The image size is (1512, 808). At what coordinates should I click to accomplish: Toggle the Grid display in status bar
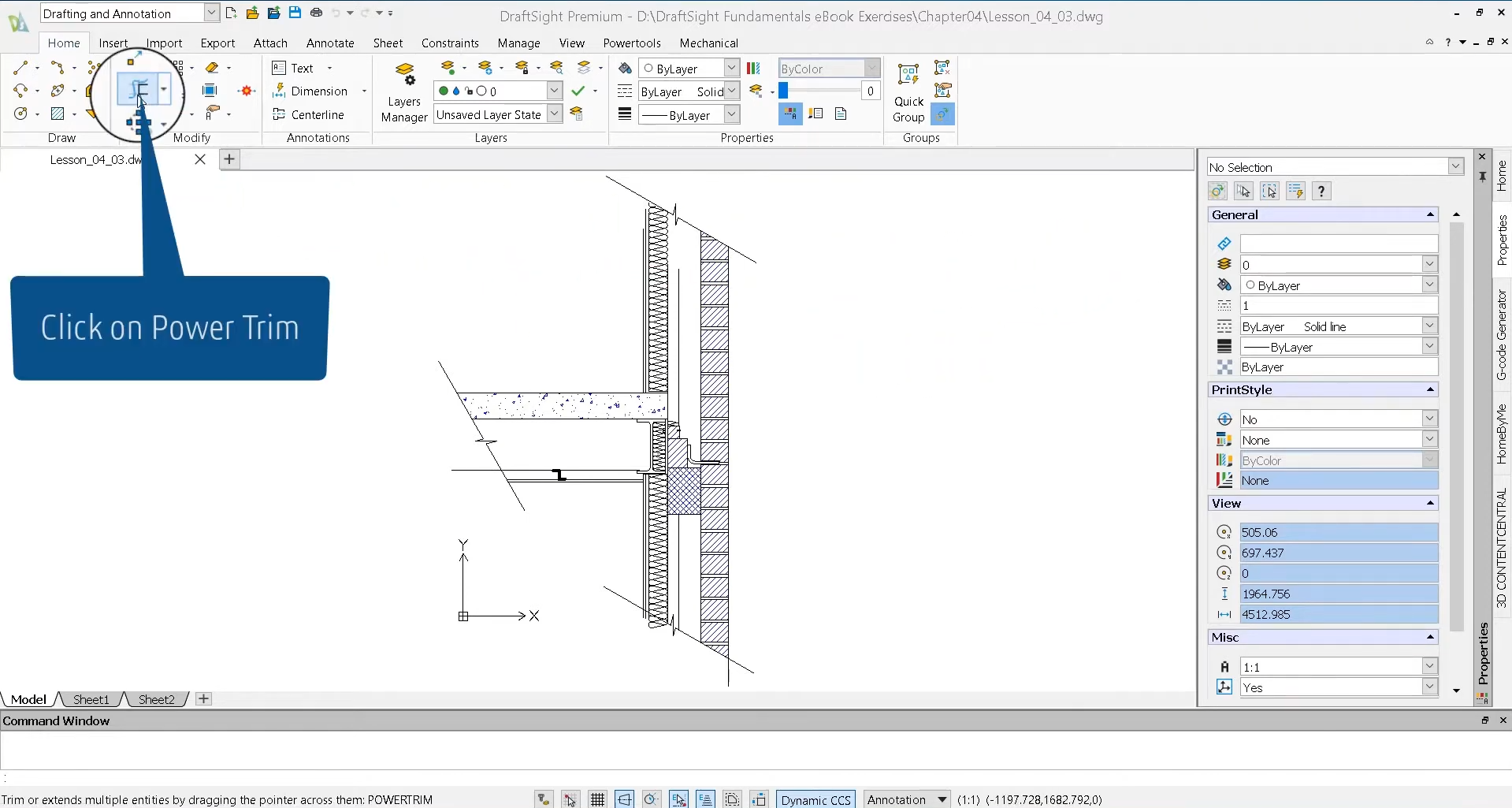pyautogui.click(x=598, y=799)
